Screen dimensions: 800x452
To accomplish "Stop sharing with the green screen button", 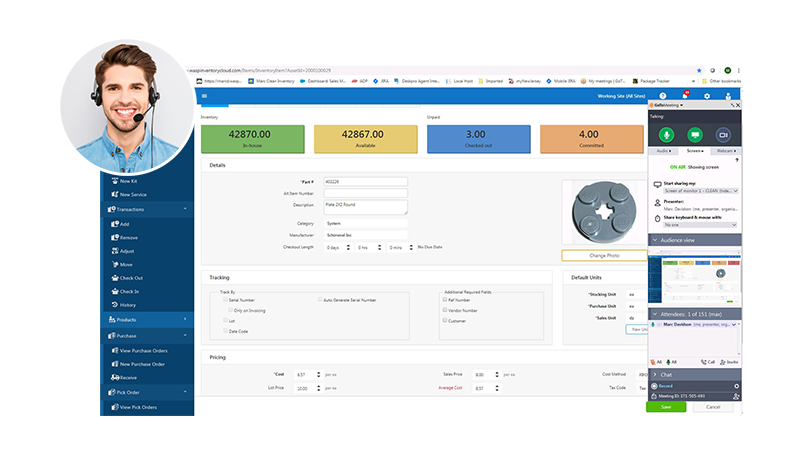I will coord(694,135).
